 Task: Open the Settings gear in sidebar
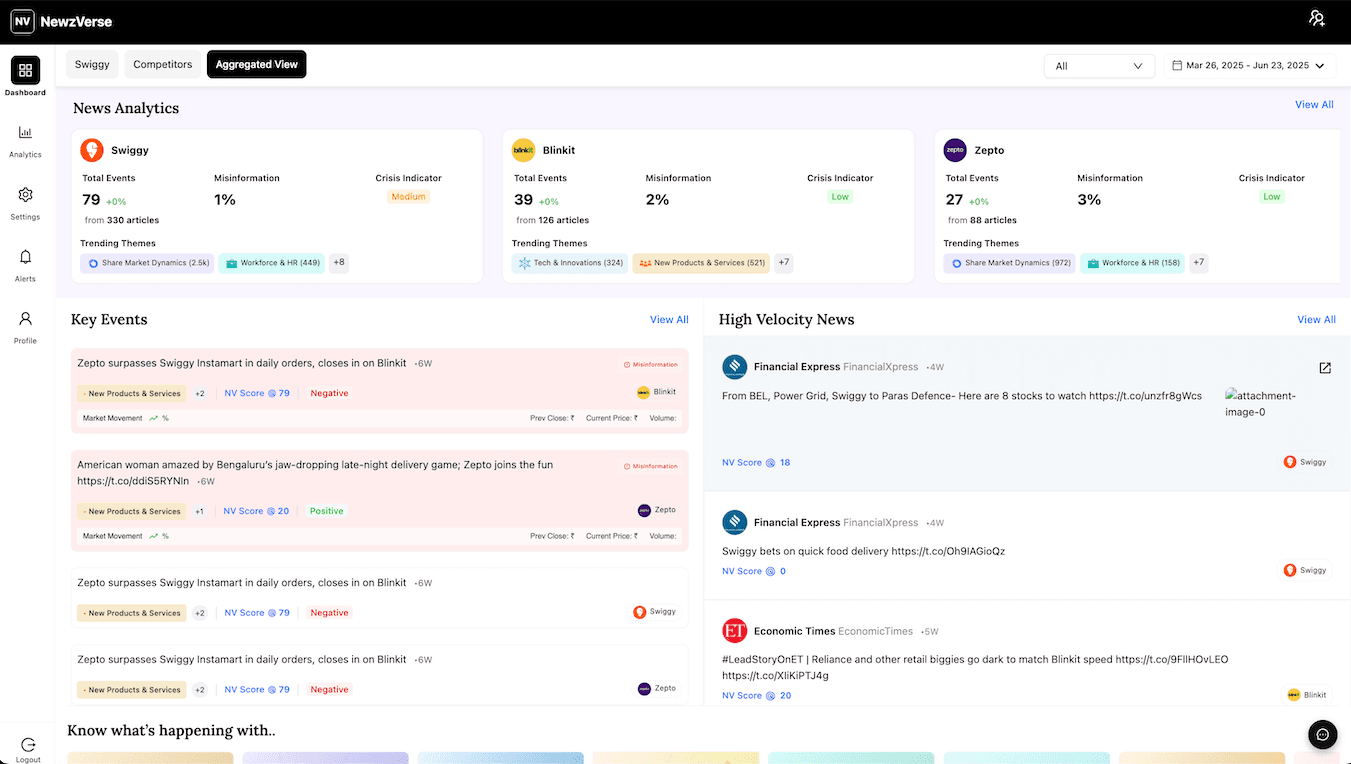tap(26, 195)
